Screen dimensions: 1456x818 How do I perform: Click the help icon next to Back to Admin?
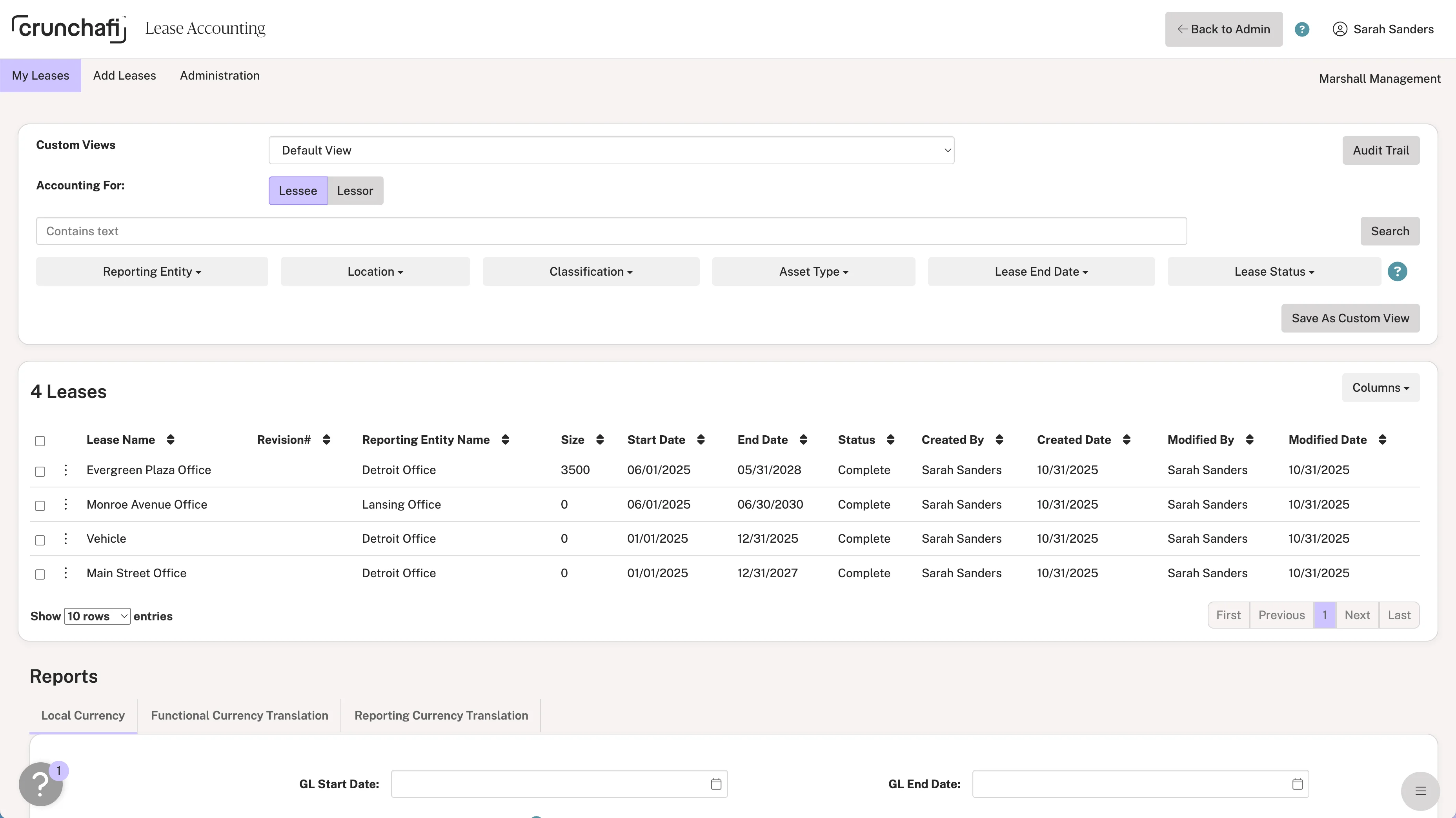(x=1302, y=29)
